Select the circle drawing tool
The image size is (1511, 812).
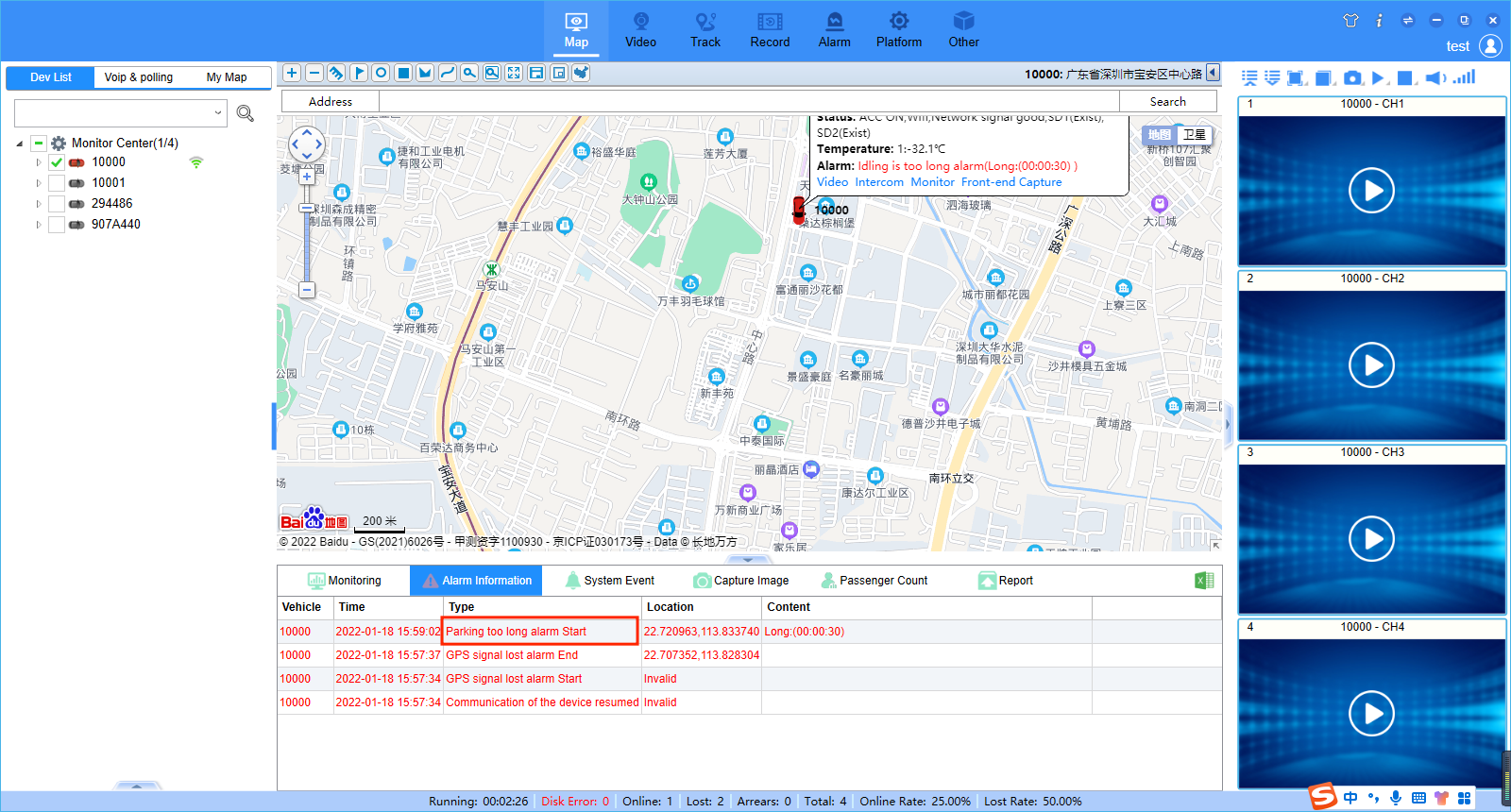click(x=381, y=73)
